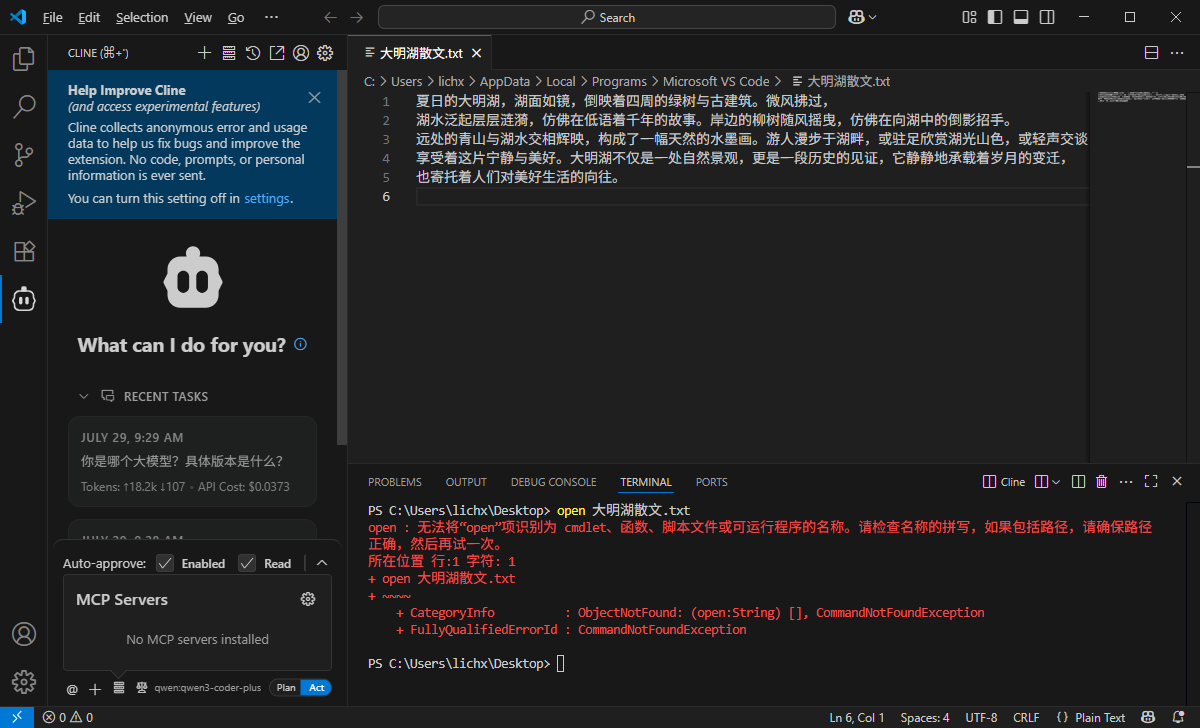1200x728 pixels.
Task: Open recent task from JULY 29, 9:29 AM
Action: pos(193,461)
